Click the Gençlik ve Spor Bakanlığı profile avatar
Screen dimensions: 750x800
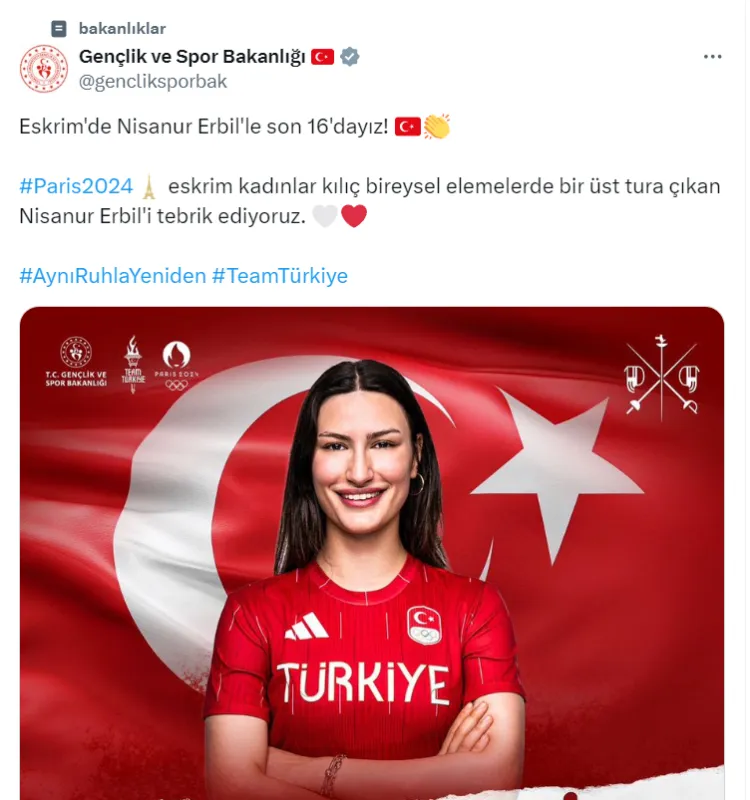click(x=44, y=68)
